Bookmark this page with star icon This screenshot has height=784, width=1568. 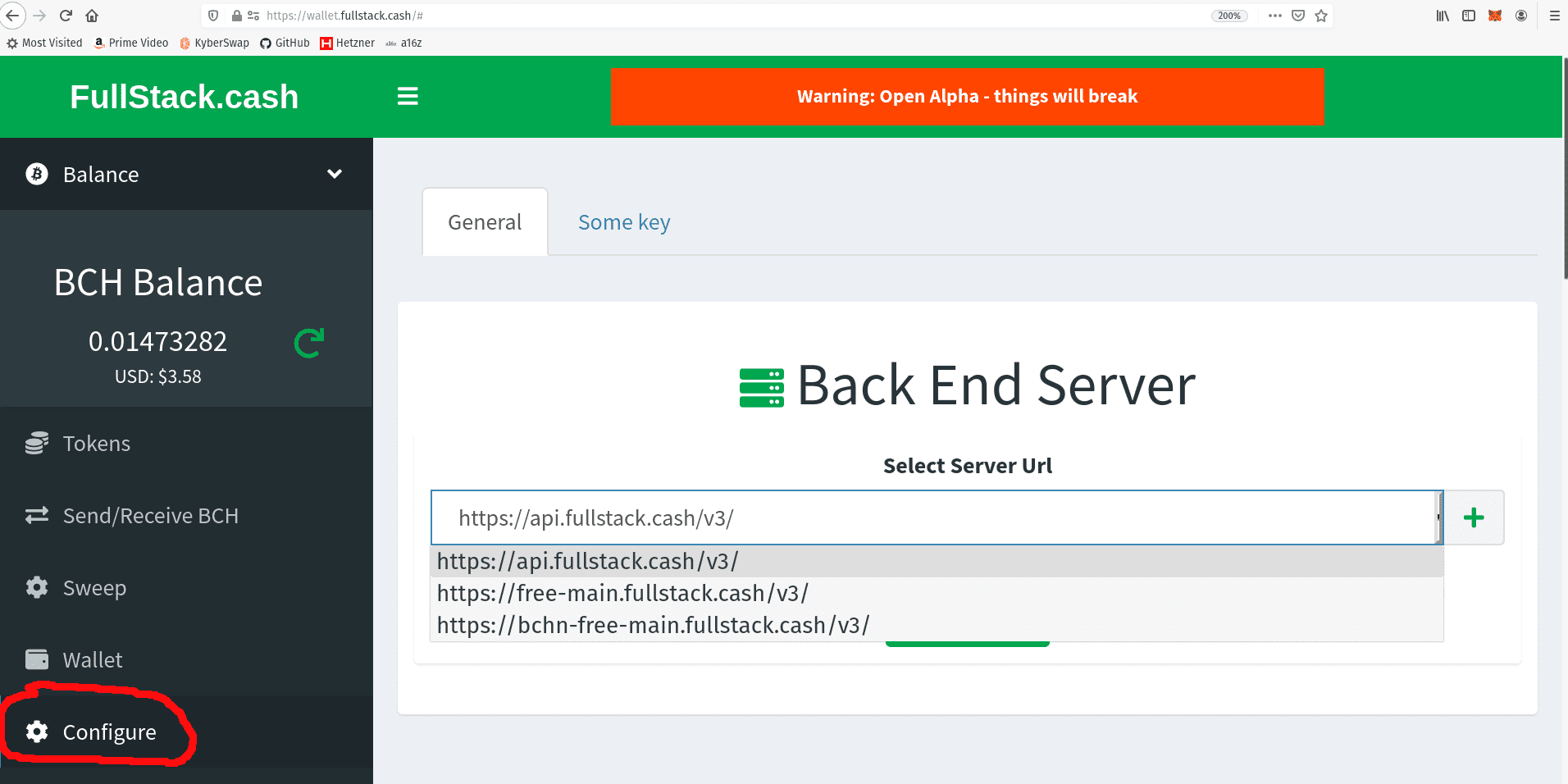coord(1321,16)
